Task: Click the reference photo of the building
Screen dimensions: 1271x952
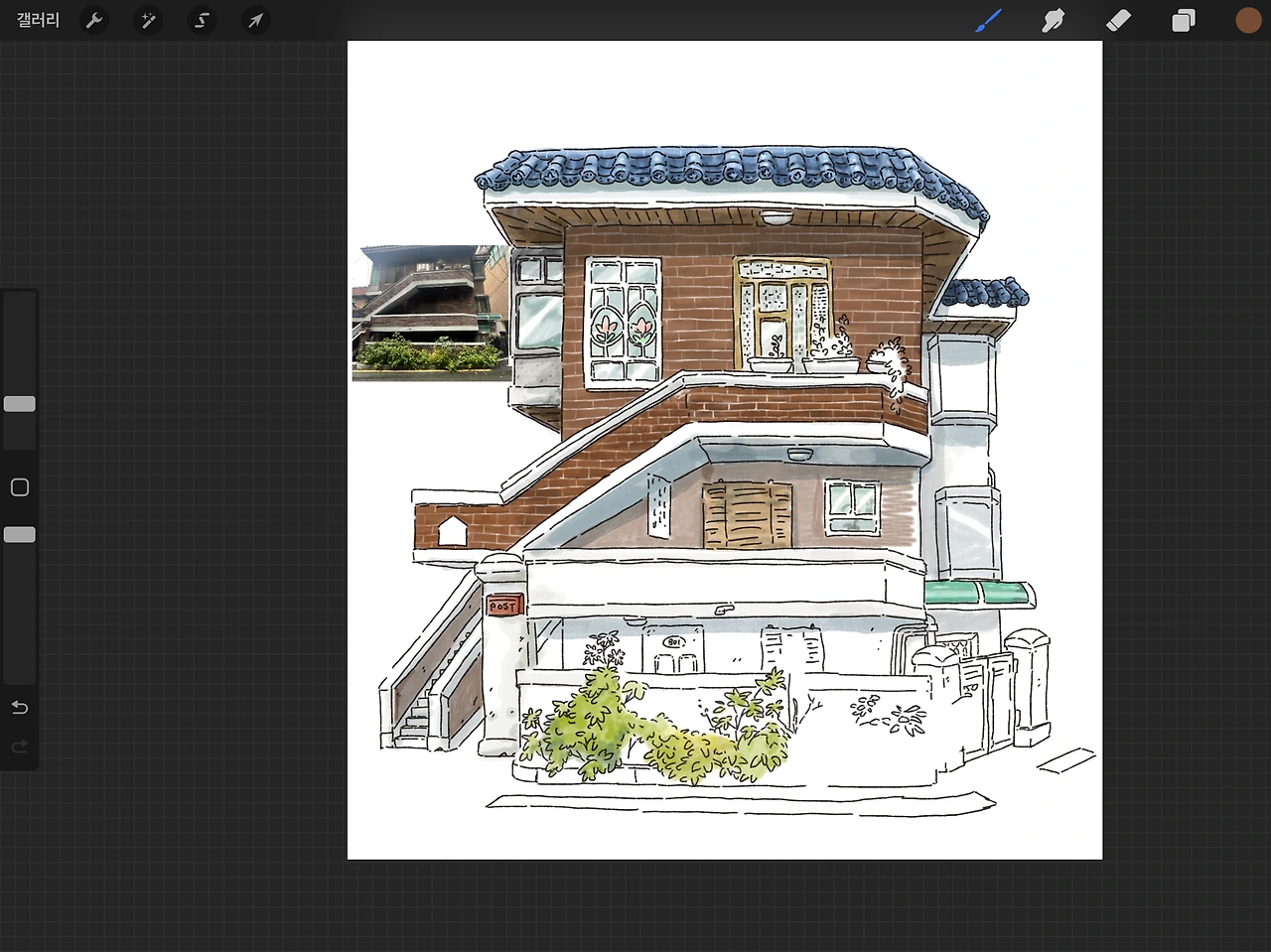Action: click(x=431, y=313)
